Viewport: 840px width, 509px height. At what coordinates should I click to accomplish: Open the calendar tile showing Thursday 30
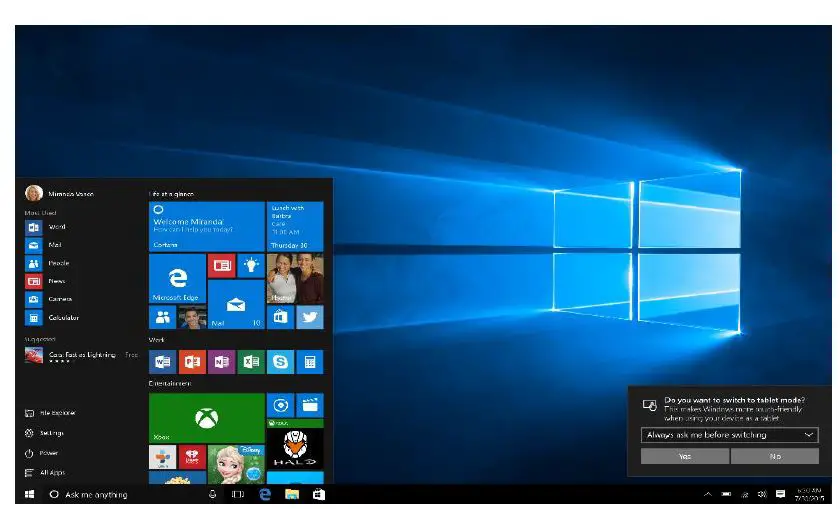point(295,226)
